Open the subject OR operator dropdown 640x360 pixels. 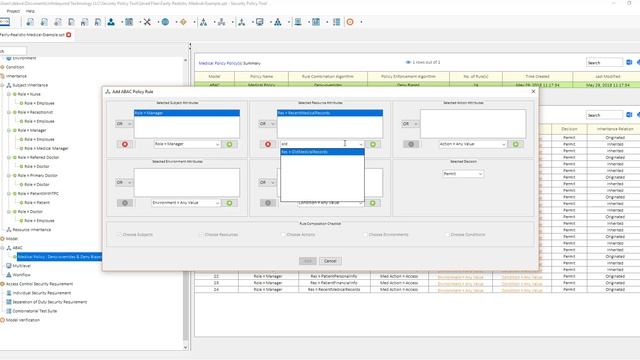pos(124,124)
